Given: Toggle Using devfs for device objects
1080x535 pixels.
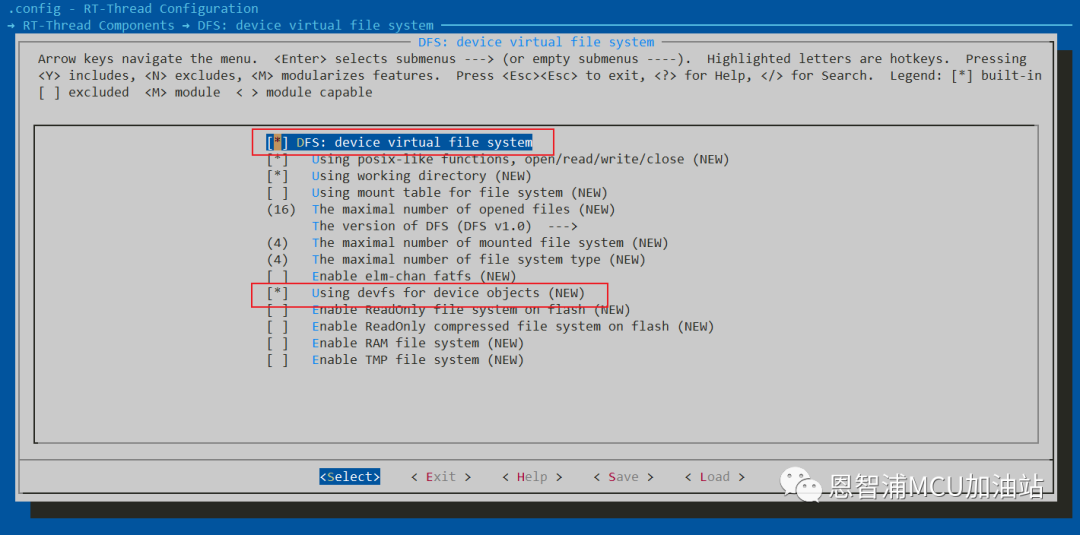Looking at the screenshot, I should 277,293.
